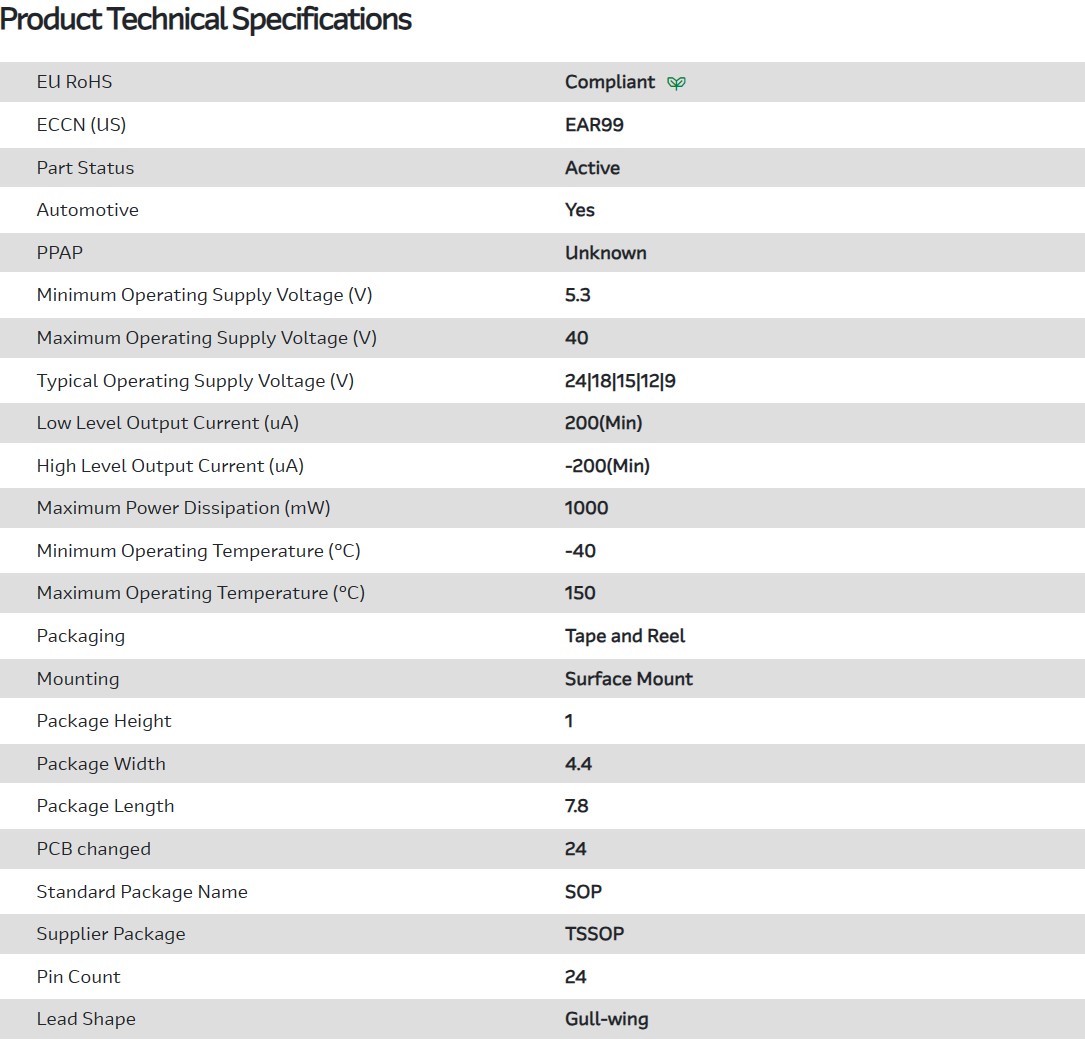Click the Tape and Reel packaging value

point(625,636)
